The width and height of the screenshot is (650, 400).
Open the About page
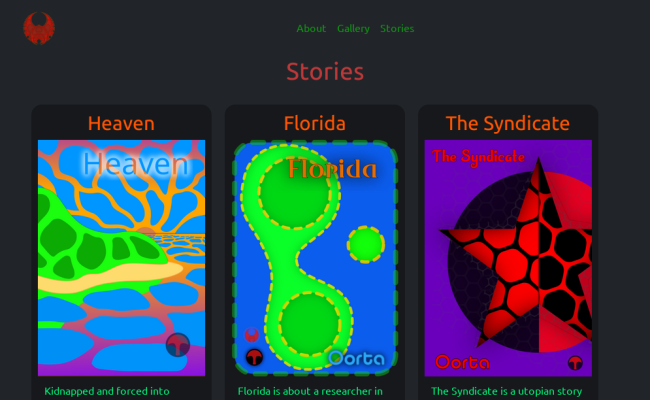311,29
